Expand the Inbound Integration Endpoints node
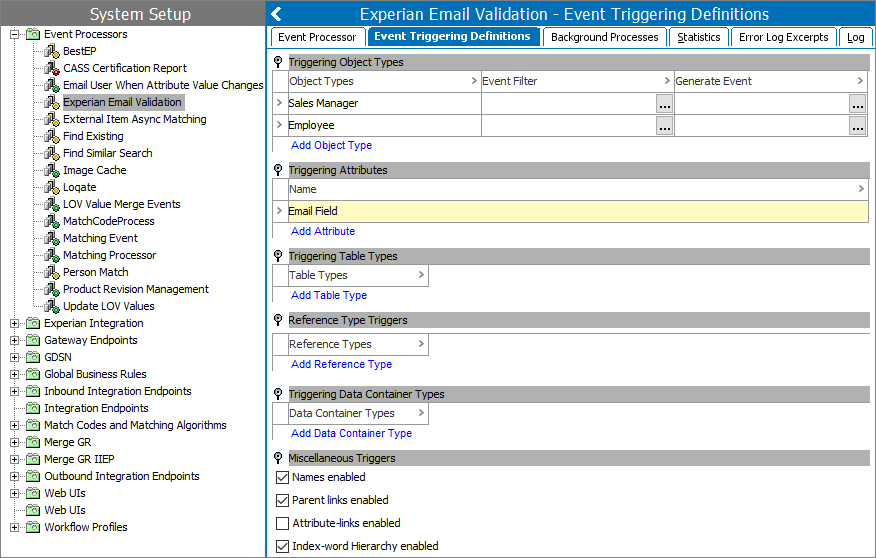The width and height of the screenshot is (876, 558). [x=15, y=392]
